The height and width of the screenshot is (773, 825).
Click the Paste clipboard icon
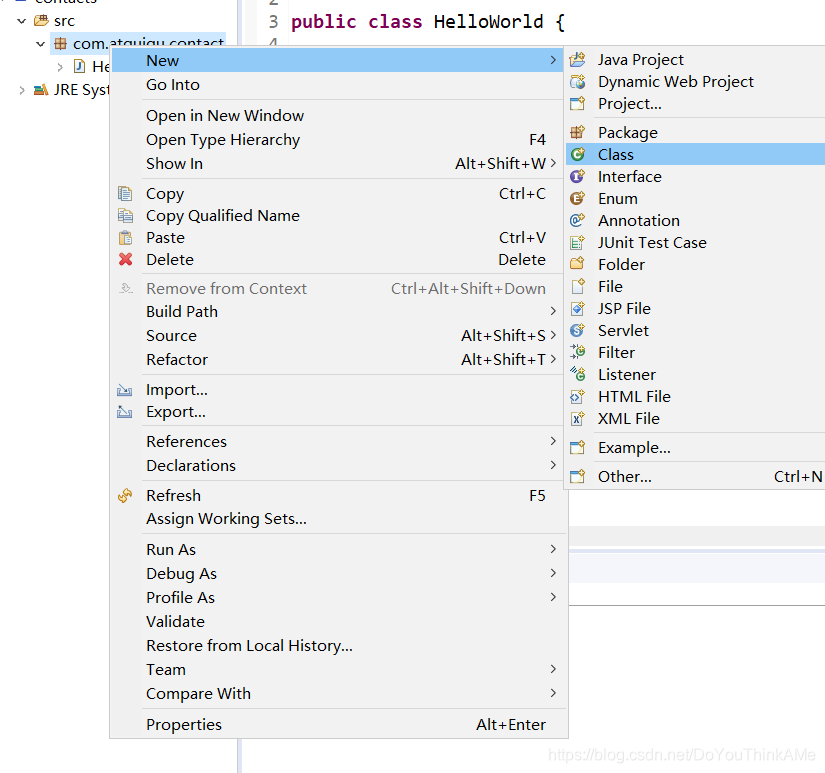click(x=125, y=238)
